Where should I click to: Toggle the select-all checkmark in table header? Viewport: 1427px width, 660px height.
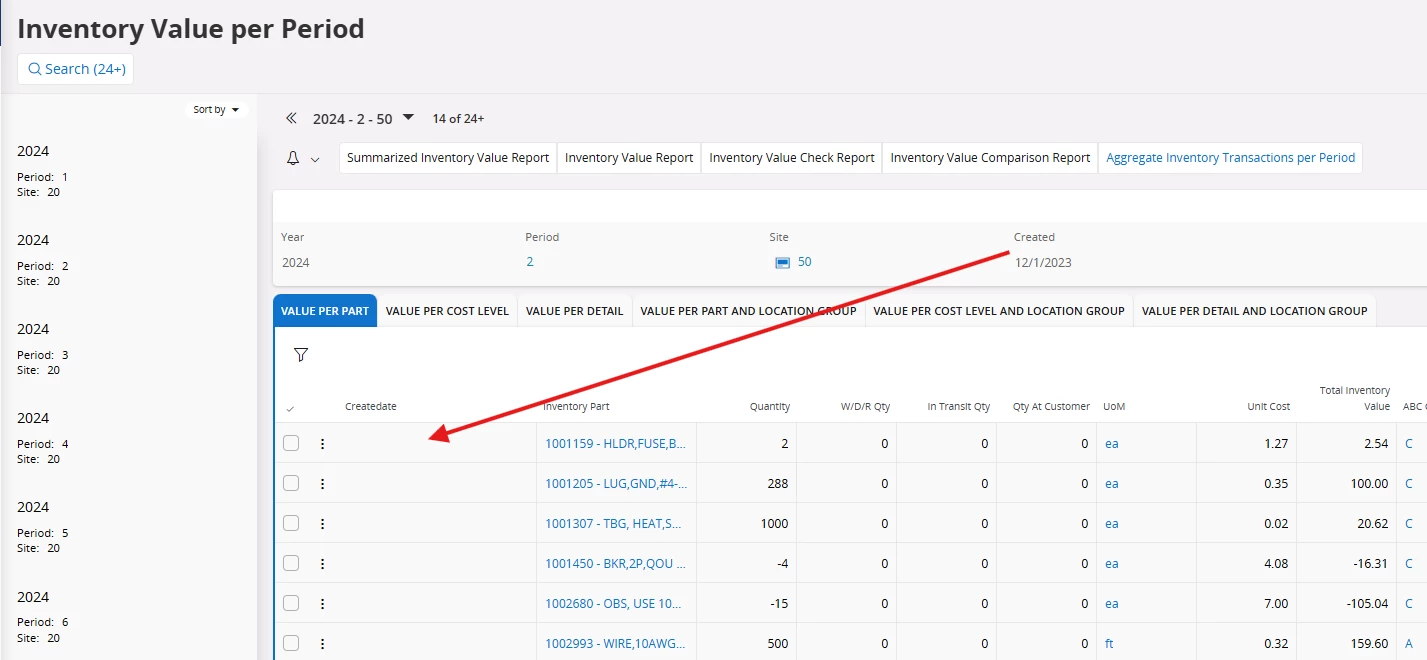290,408
